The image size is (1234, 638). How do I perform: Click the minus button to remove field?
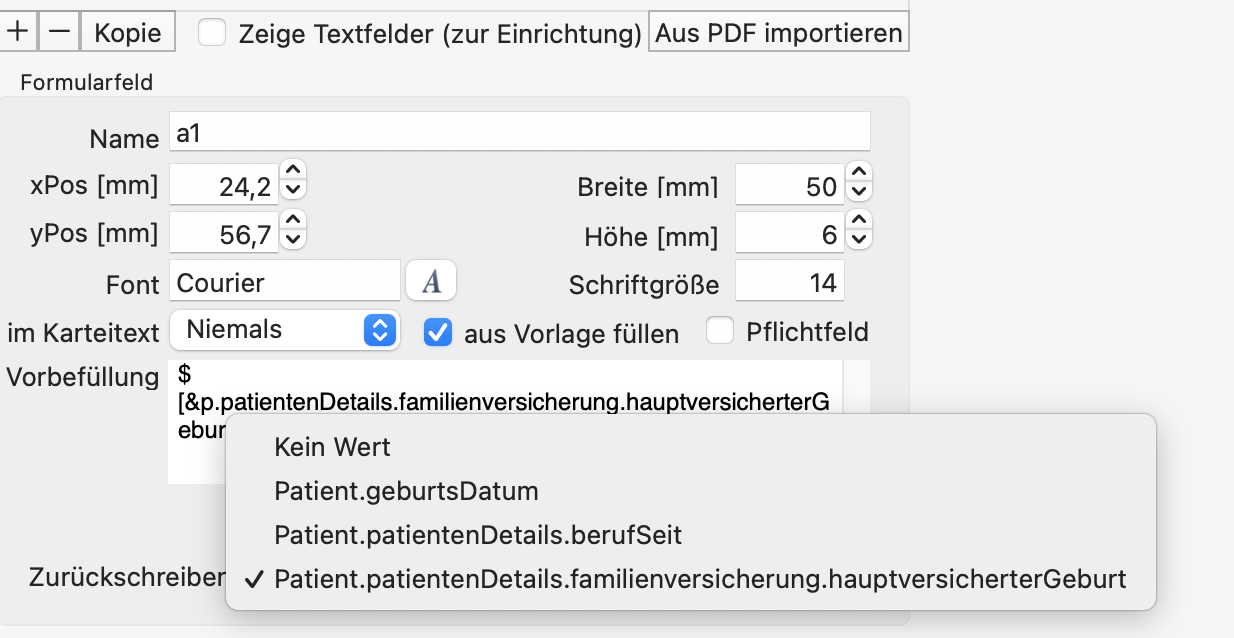(x=60, y=32)
